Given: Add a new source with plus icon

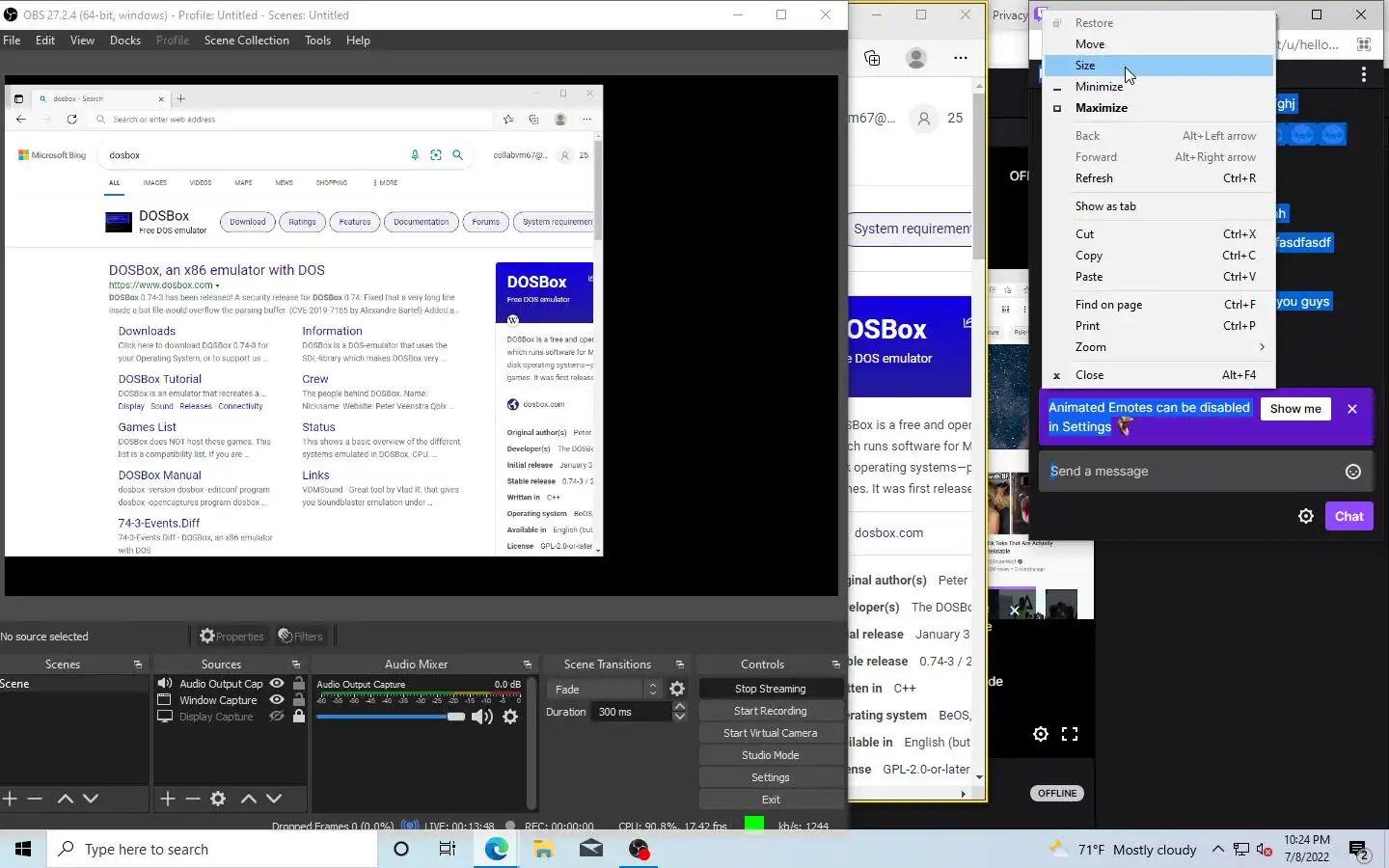Looking at the screenshot, I should point(168,799).
